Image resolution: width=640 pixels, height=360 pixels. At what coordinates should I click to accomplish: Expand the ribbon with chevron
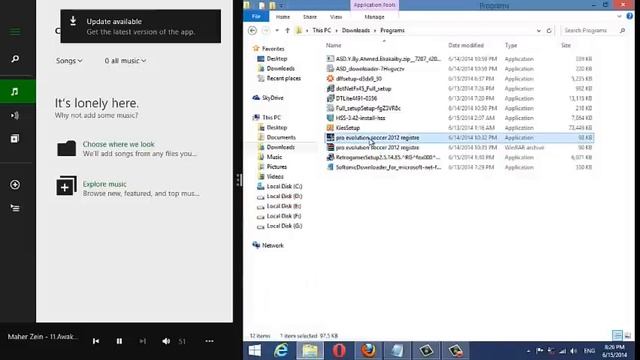(619, 16)
